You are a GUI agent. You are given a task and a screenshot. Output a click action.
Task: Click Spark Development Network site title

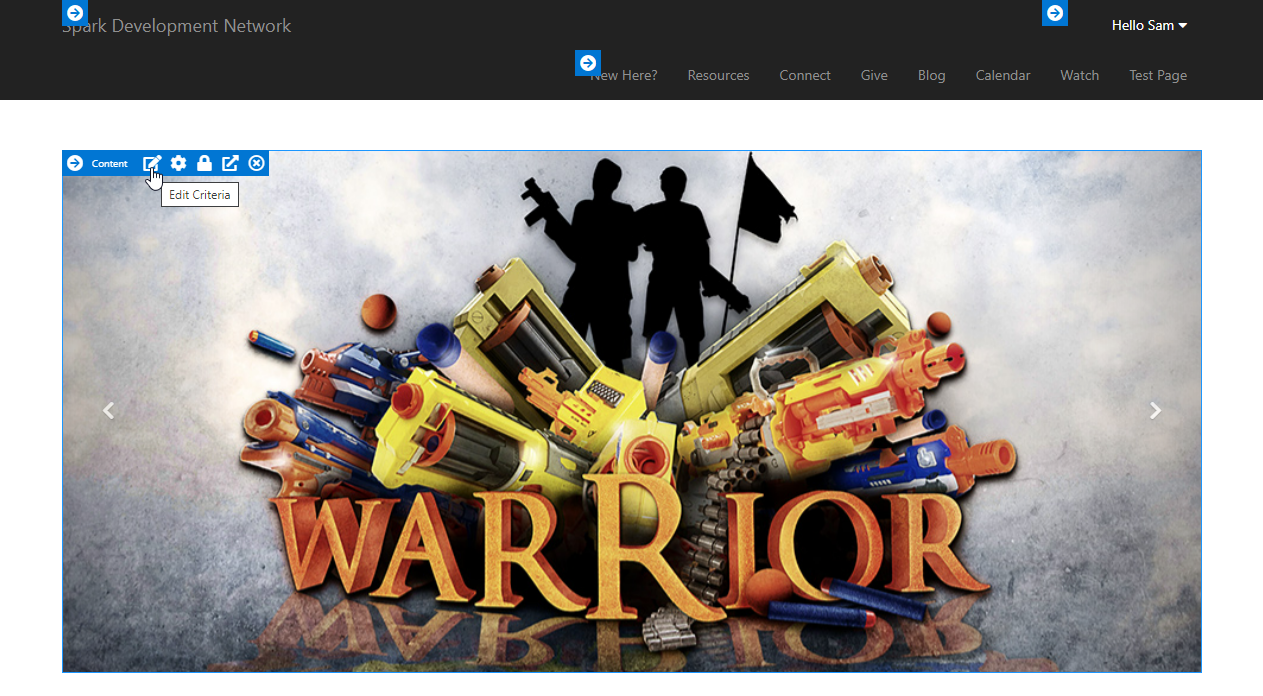coord(177,26)
